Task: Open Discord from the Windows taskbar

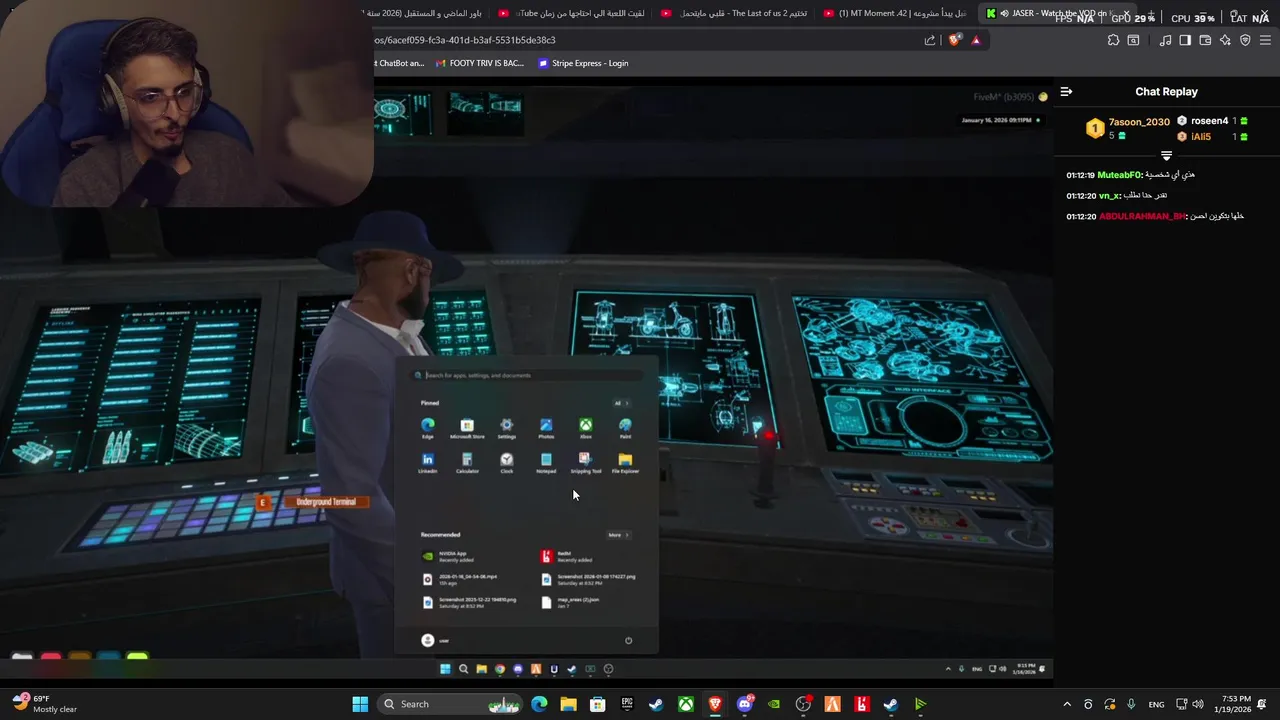Action: 745,704
